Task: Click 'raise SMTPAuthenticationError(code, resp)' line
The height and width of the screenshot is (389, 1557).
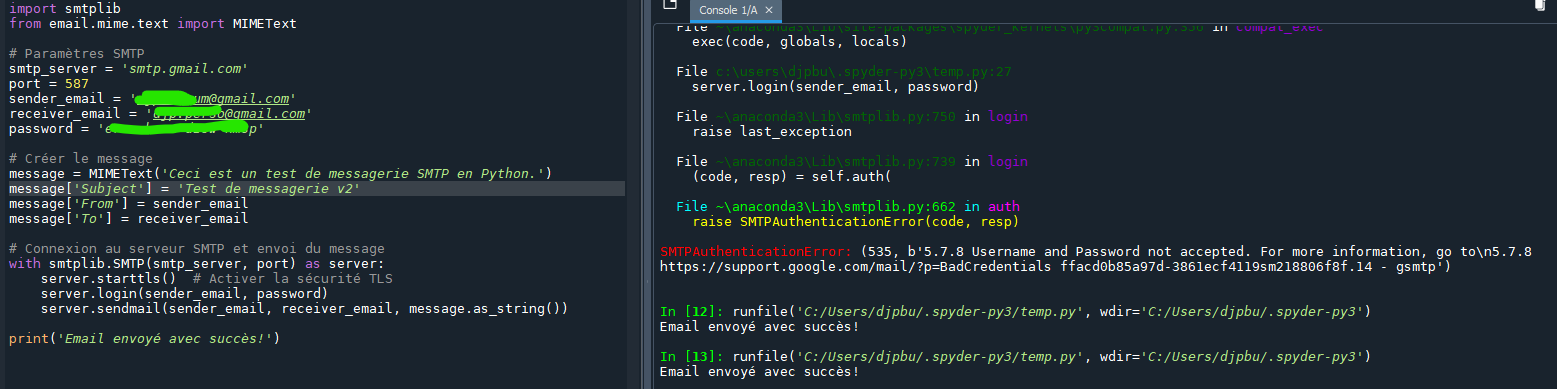Action: click(856, 222)
